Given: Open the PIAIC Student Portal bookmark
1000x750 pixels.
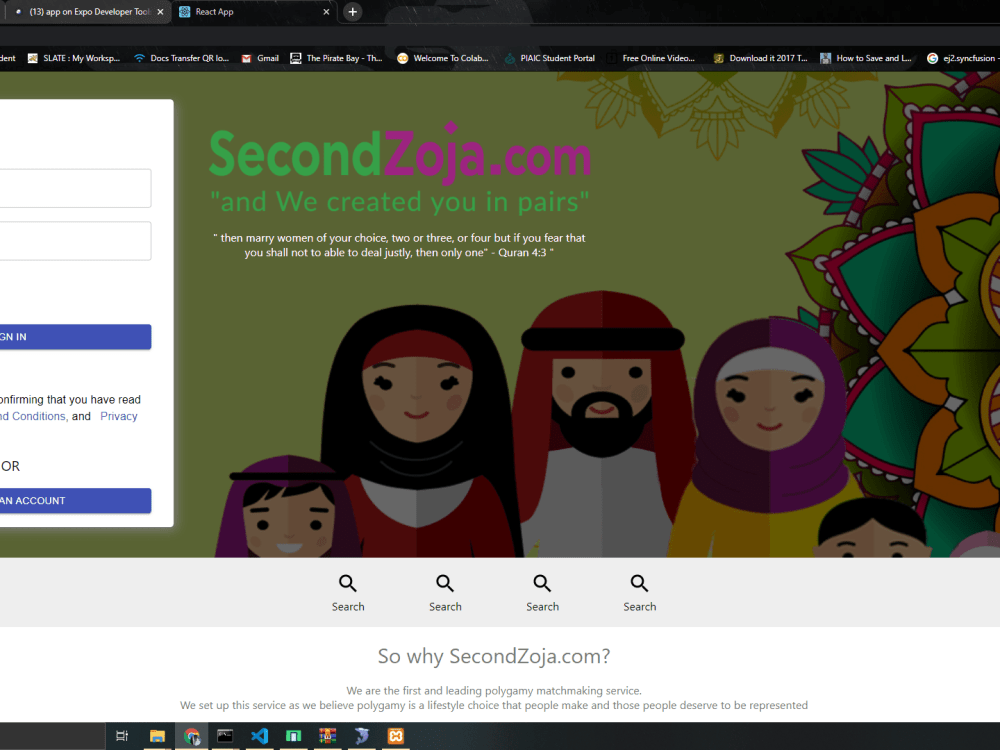Looking at the screenshot, I should (550, 58).
